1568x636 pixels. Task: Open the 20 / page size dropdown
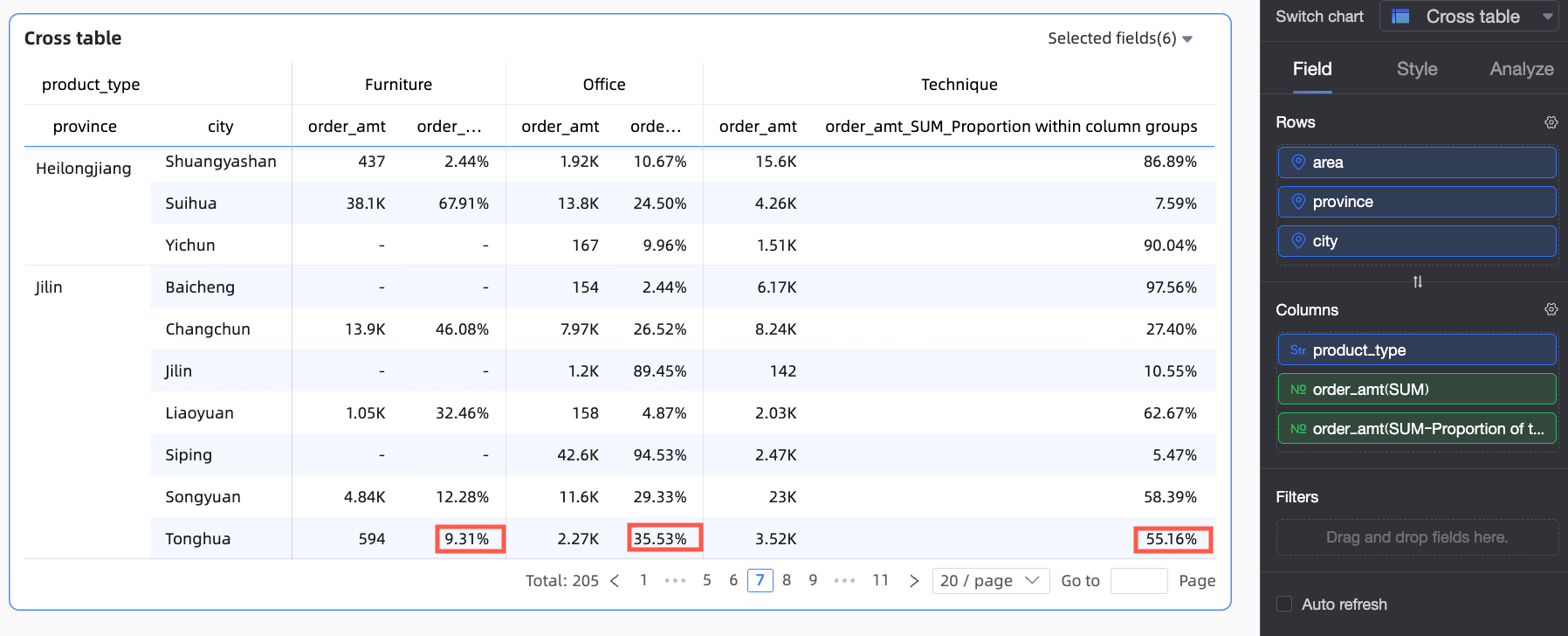click(991, 581)
